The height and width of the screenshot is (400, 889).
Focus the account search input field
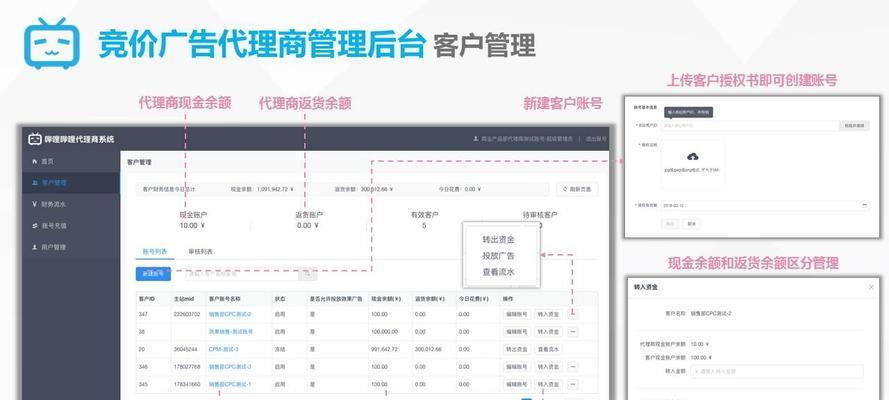coord(242,274)
